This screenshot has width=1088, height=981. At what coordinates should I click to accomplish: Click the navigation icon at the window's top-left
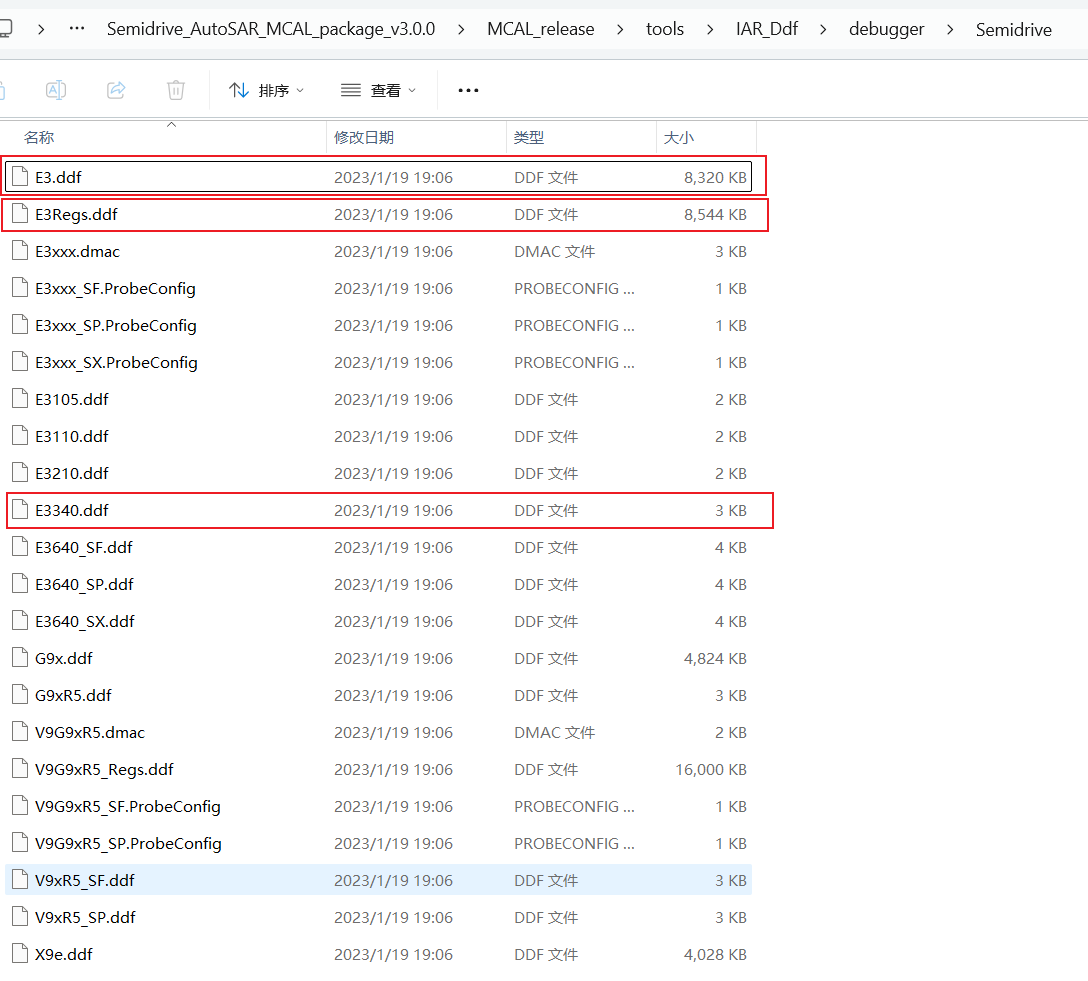point(8,29)
